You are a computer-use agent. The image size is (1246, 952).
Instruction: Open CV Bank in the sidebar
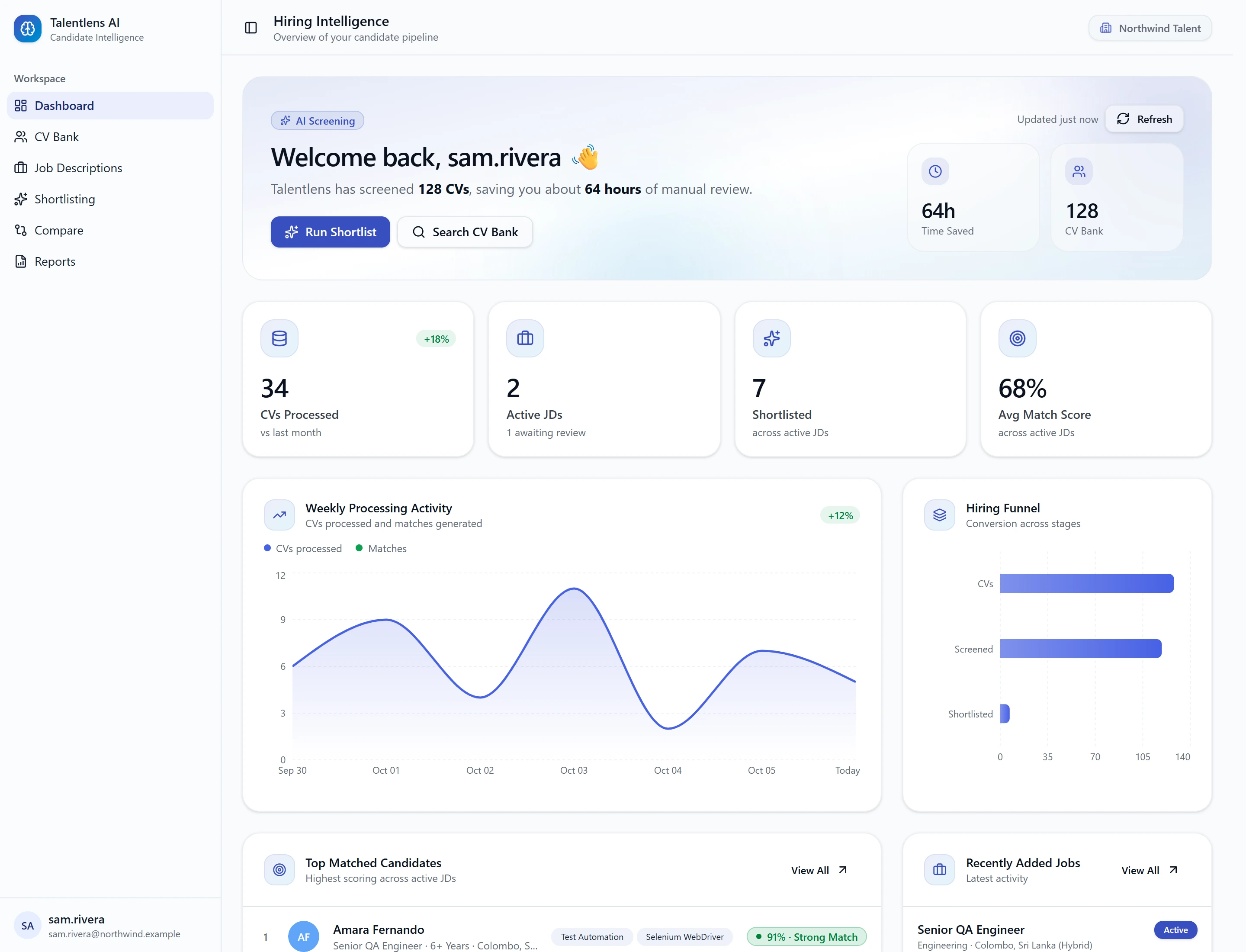pyautogui.click(x=110, y=137)
